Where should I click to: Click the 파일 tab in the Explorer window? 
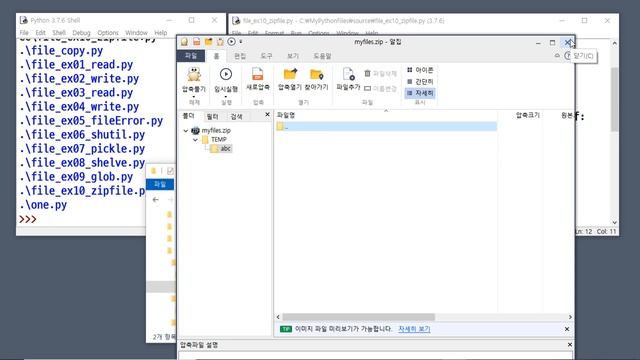pyautogui.click(x=160, y=184)
